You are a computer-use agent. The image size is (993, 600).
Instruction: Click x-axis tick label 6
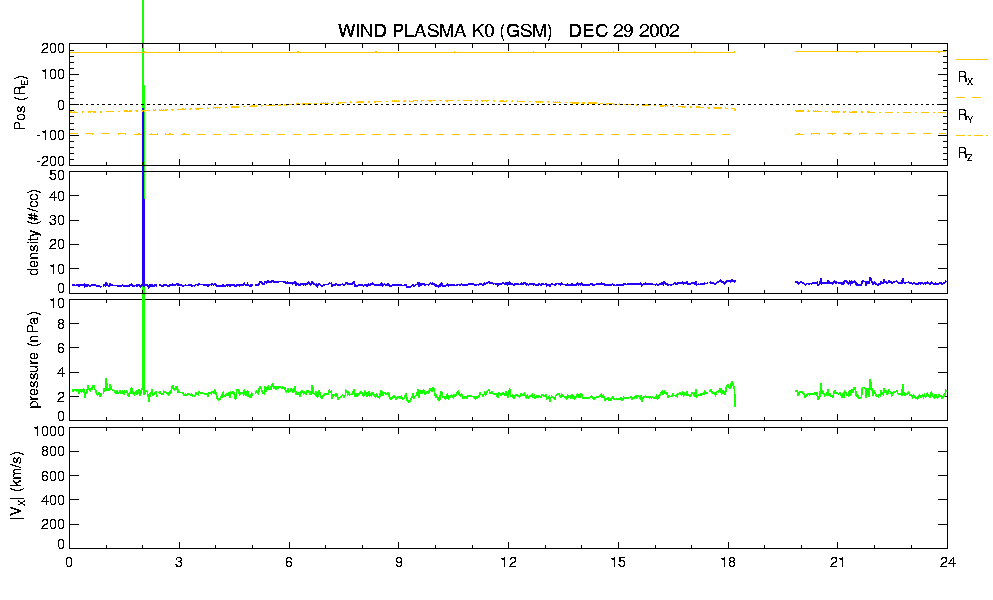click(289, 563)
